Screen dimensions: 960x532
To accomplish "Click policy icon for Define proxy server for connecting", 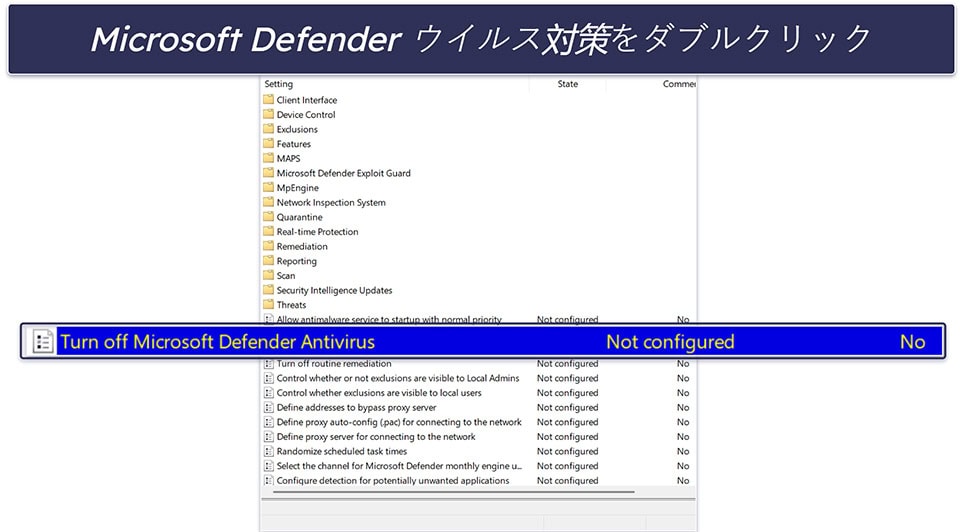I will tap(268, 437).
